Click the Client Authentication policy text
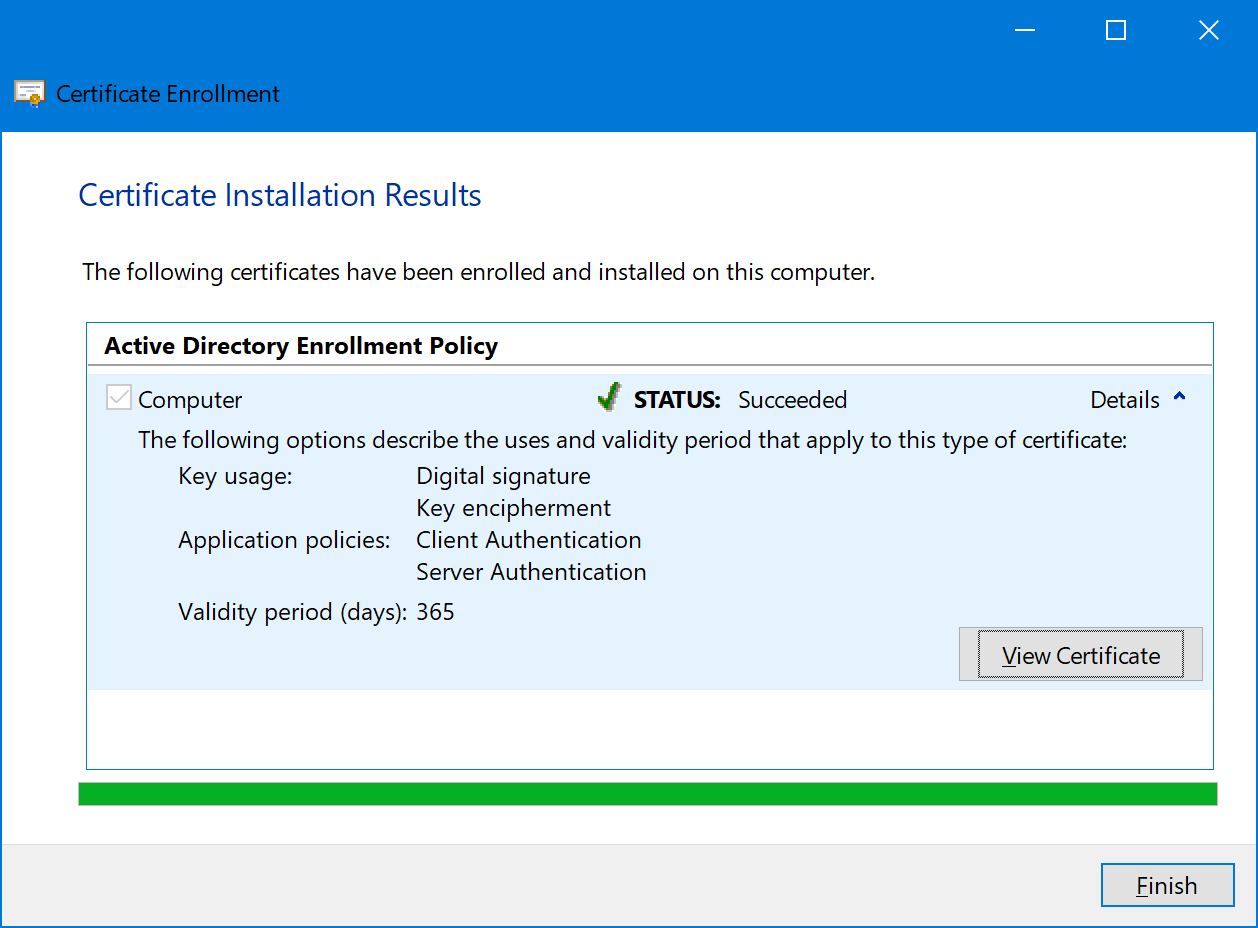Screen dimensions: 1258x928 point(529,540)
